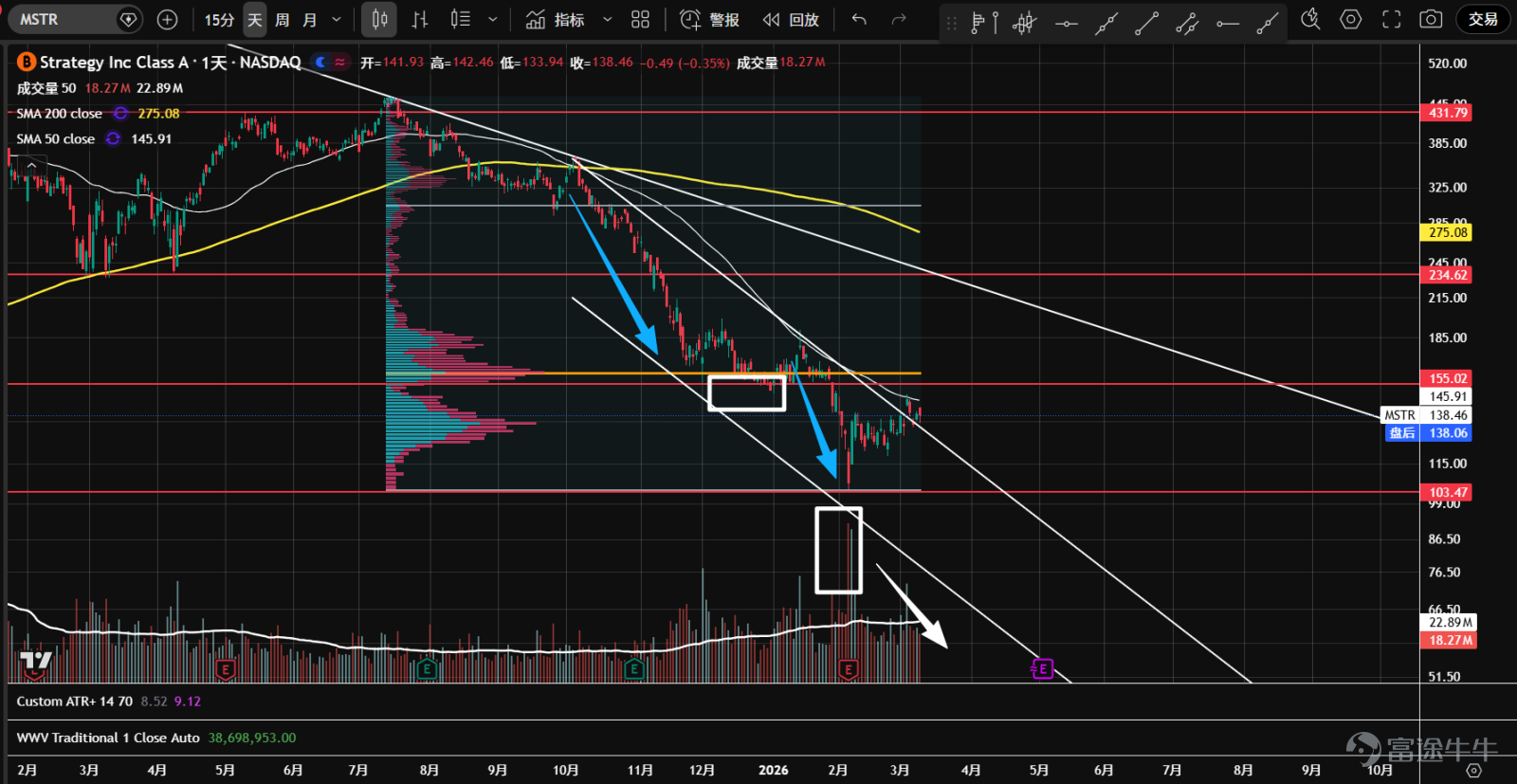Click the MSTR symbol search box
This screenshot has height=784, width=1517.
[x=77, y=19]
